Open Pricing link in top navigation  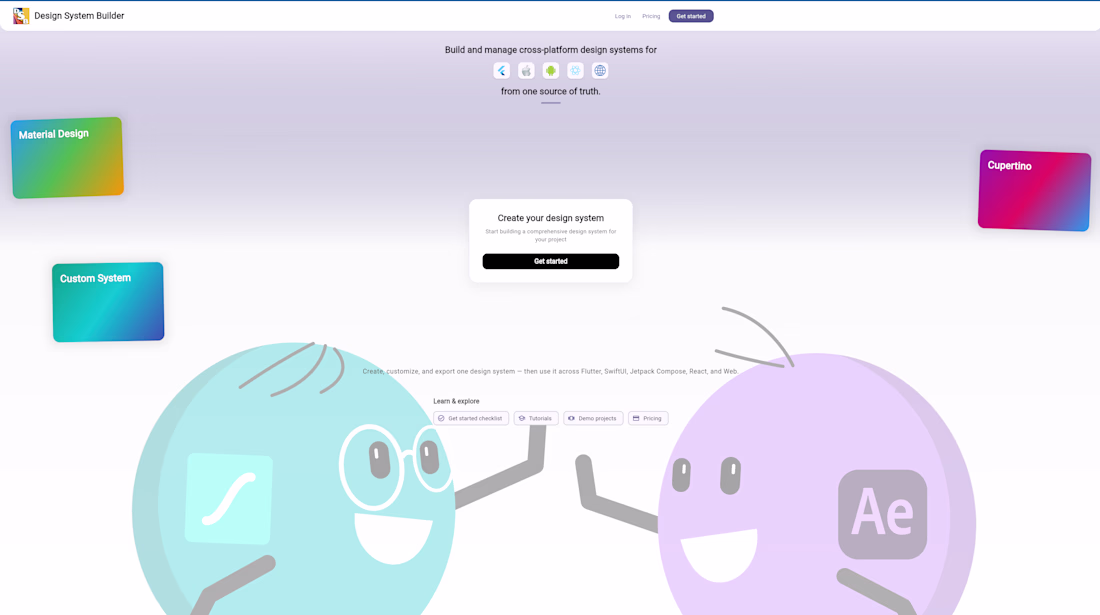(x=651, y=16)
